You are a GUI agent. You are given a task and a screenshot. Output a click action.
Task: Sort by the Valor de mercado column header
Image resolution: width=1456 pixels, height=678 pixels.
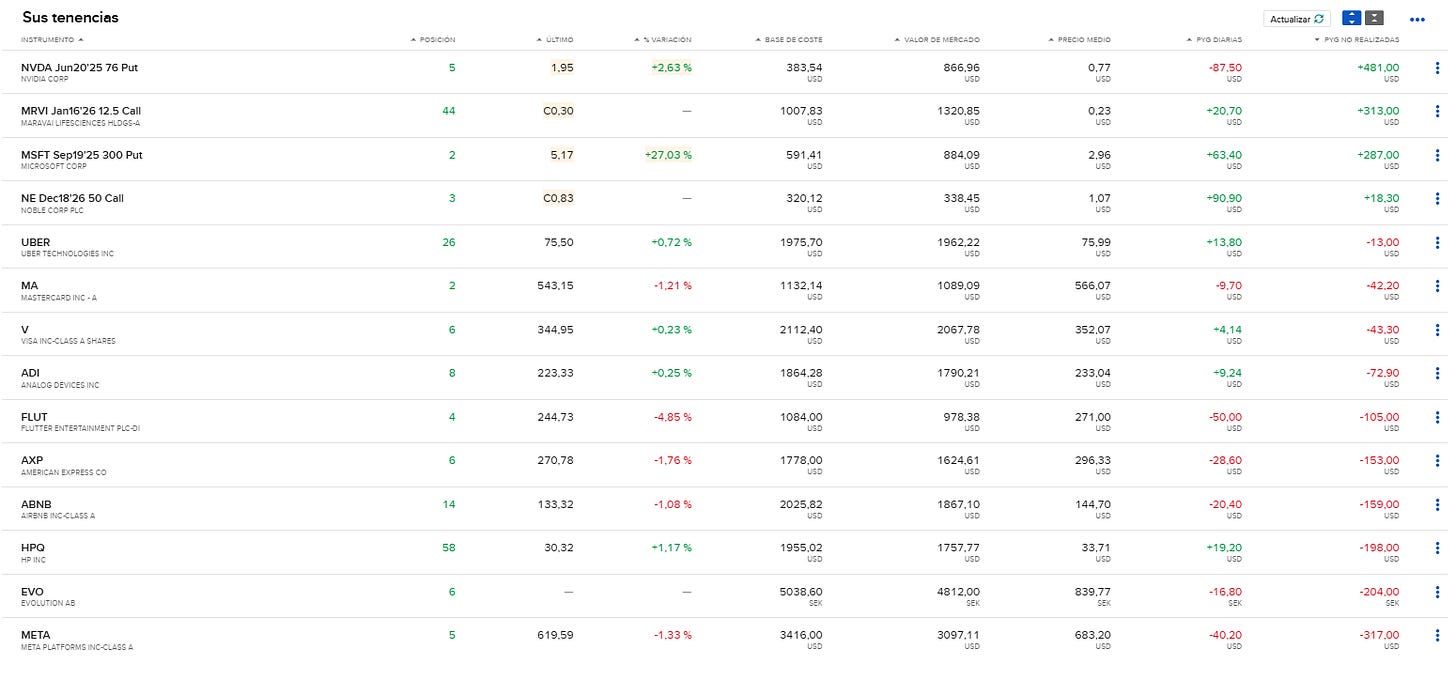[937, 40]
